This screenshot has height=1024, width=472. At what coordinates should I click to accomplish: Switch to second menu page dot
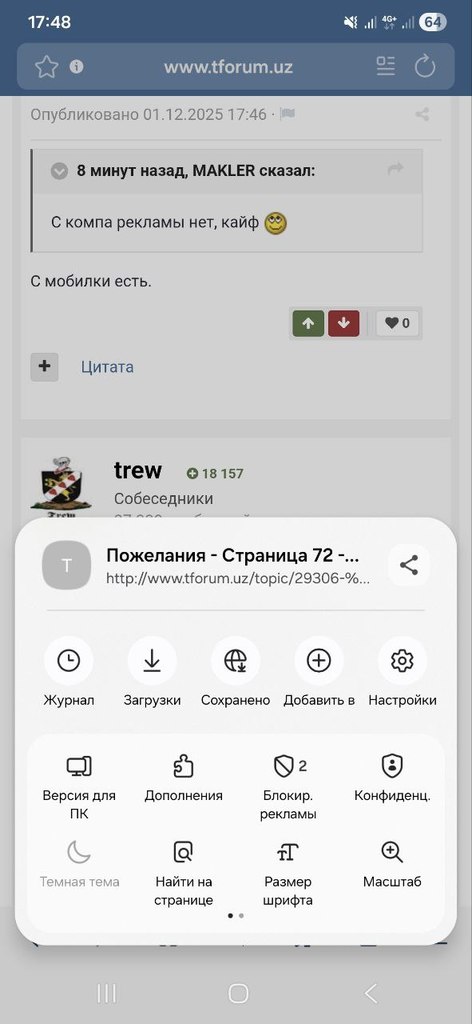point(242,916)
